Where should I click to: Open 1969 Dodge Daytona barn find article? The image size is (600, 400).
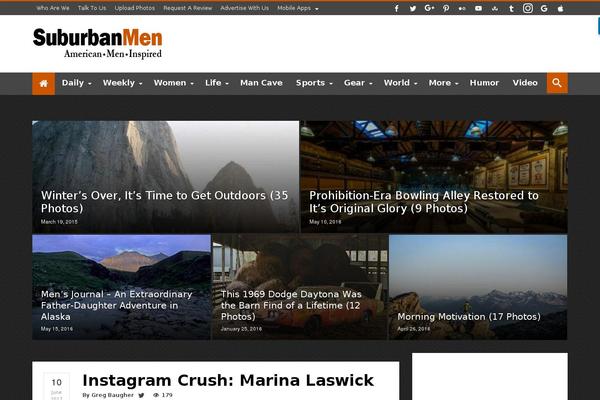click(291, 305)
